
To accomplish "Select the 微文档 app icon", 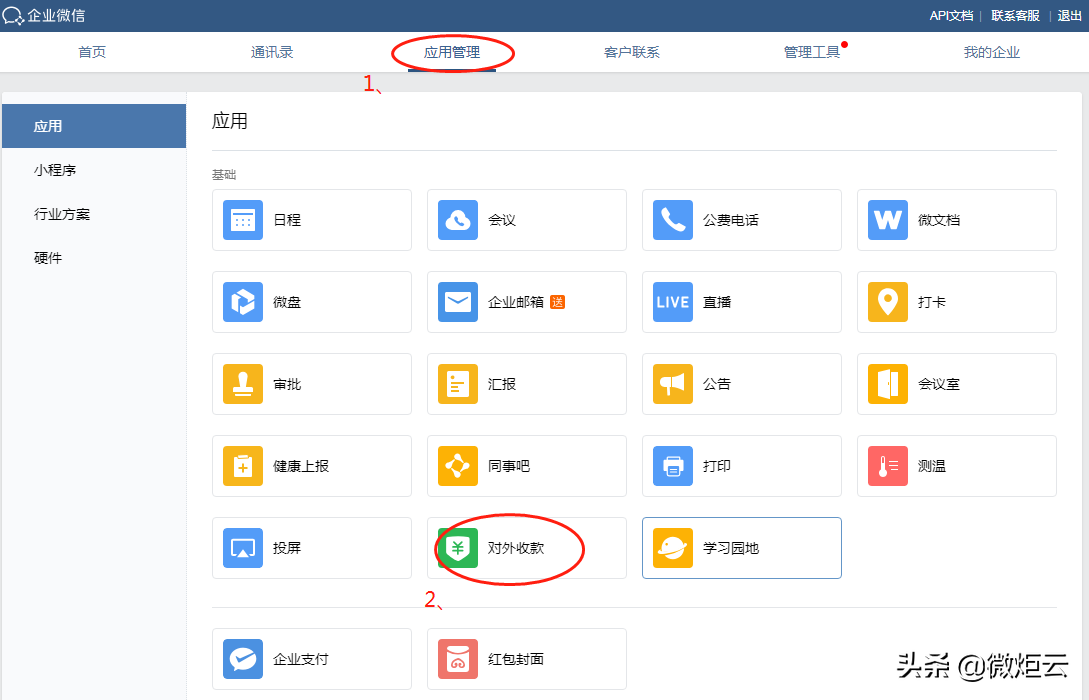I will coord(956,220).
